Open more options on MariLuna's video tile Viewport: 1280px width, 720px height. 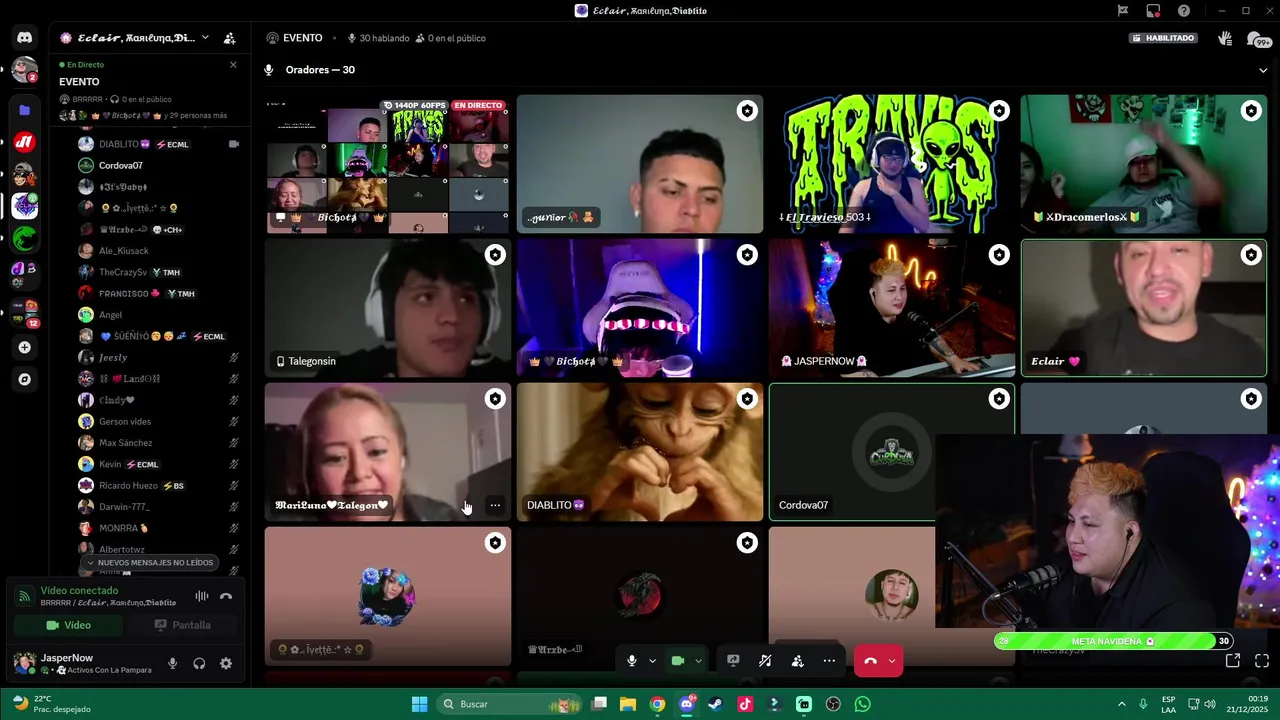pyautogui.click(x=495, y=505)
